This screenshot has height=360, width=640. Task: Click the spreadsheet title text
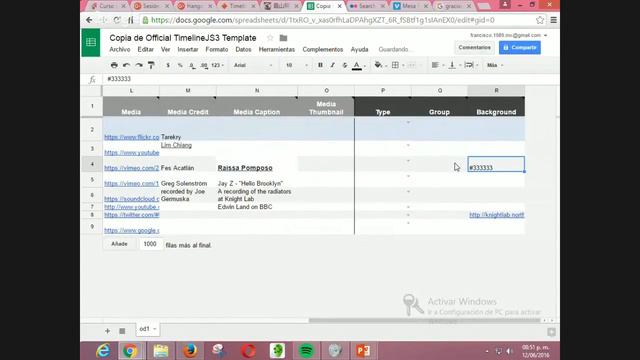(182, 38)
